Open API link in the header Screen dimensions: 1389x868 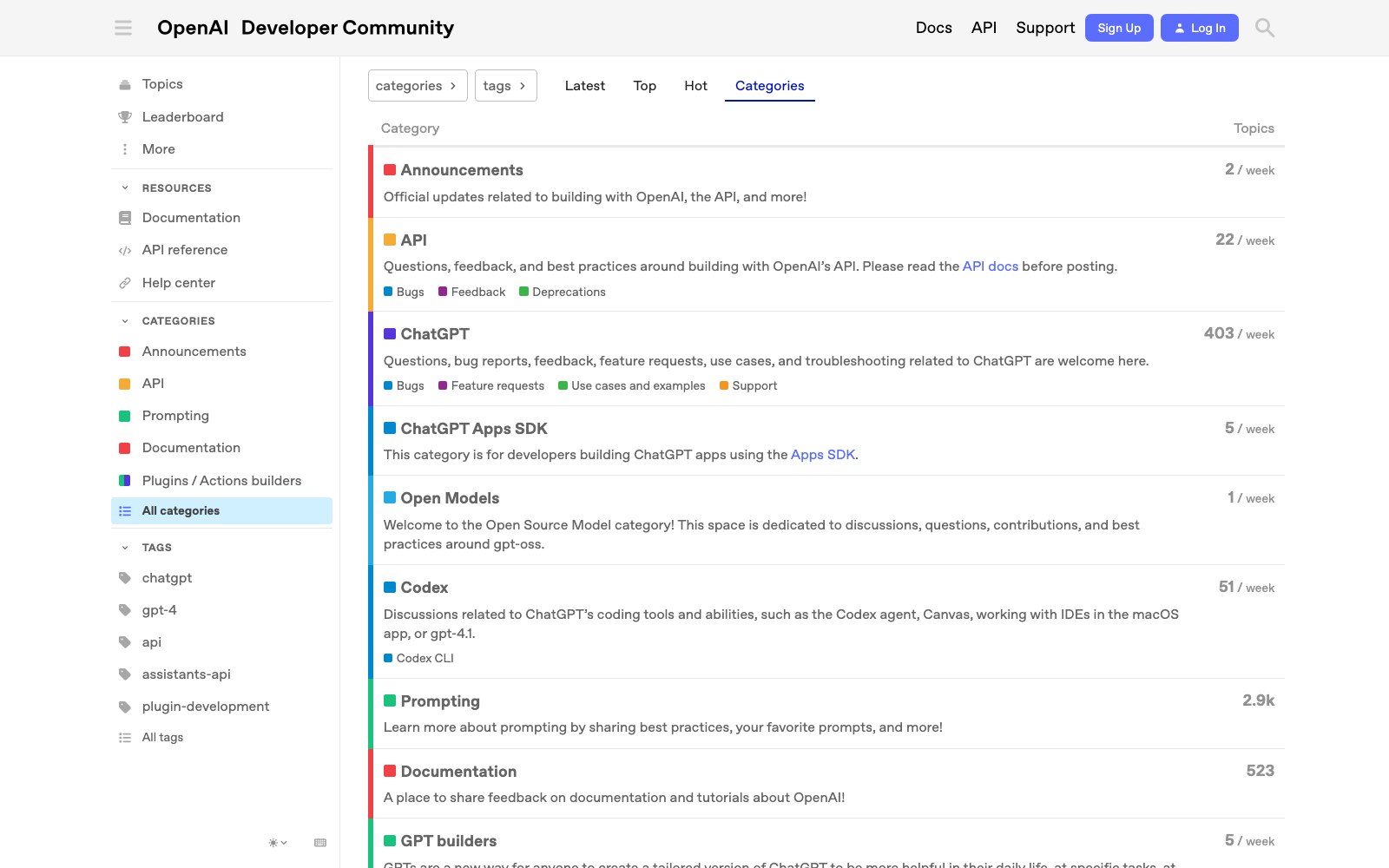pyautogui.click(x=984, y=28)
